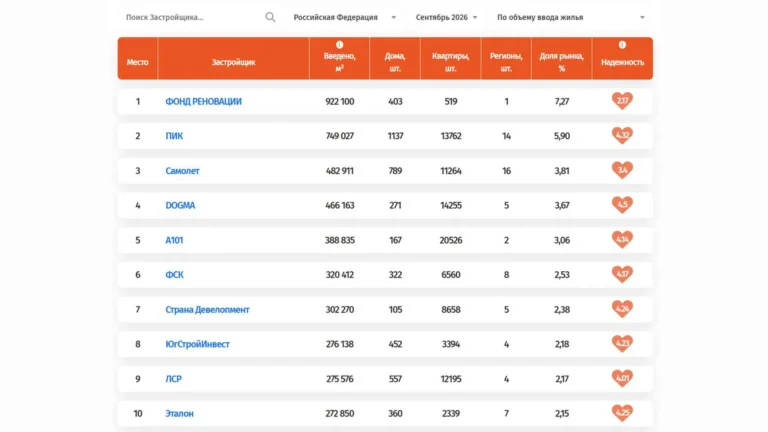The image size is (768, 432).
Task: Click the reliability heart in Самолет row
Action: click(622, 170)
